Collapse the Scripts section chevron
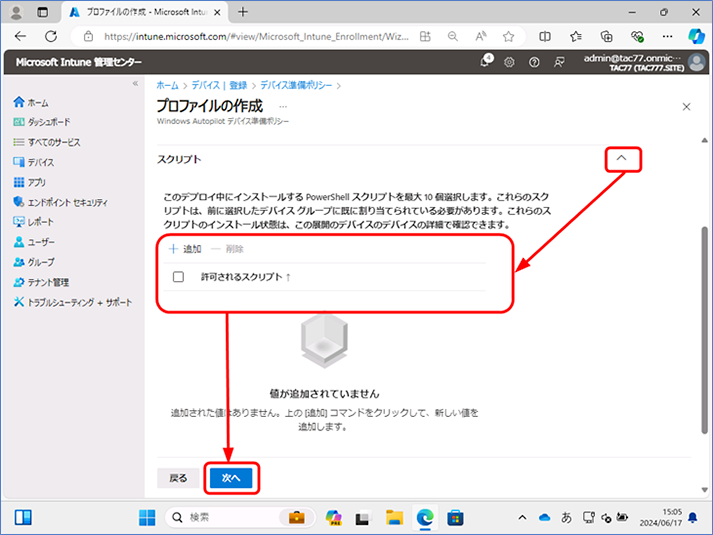The width and height of the screenshot is (713, 535). tap(622, 158)
